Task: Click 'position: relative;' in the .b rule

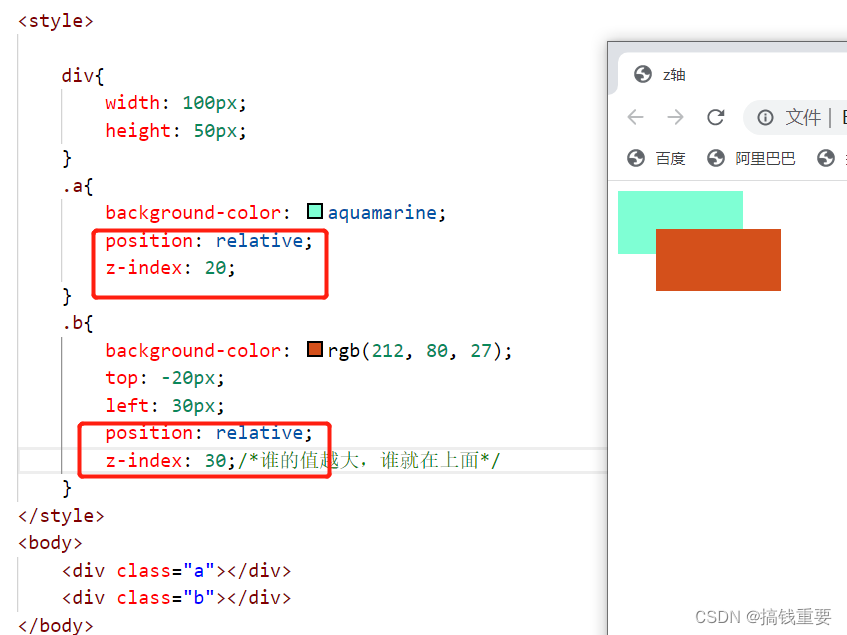Action: [209, 433]
